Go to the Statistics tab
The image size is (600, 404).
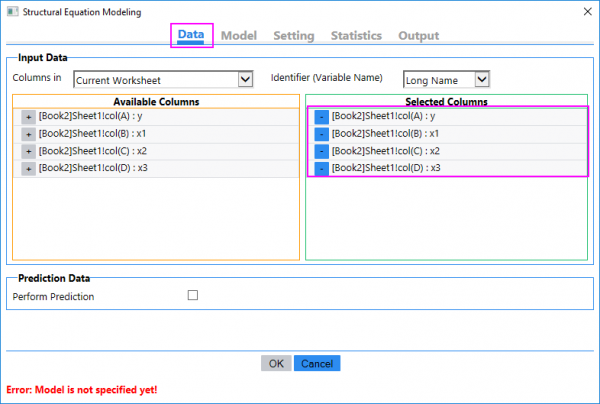coord(357,36)
